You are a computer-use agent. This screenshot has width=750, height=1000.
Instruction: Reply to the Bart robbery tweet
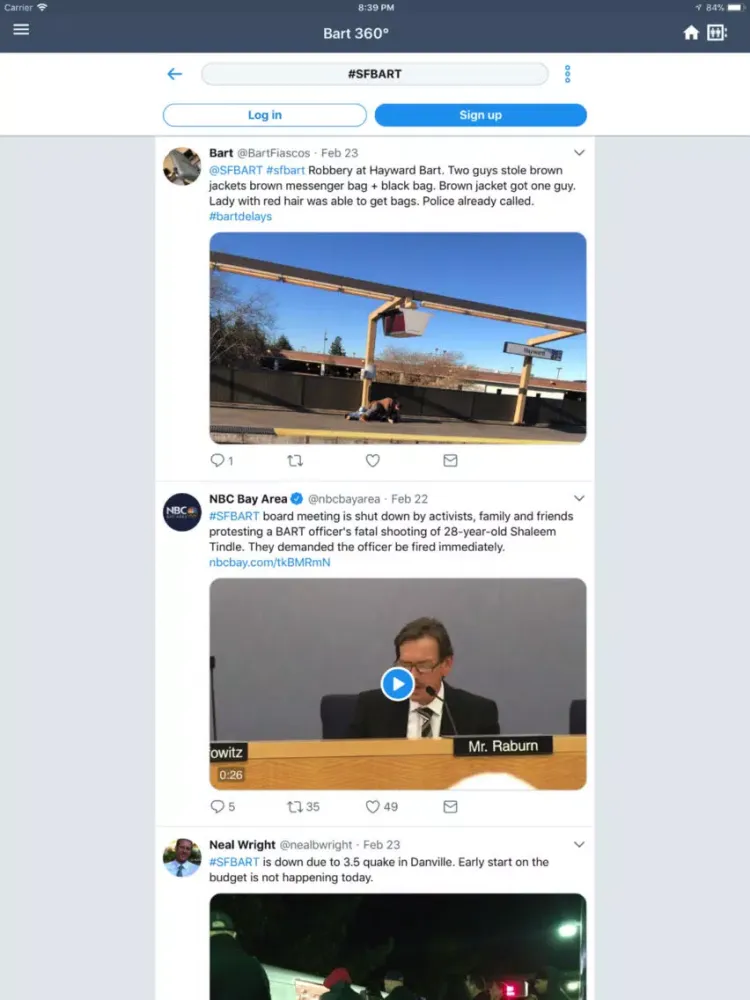(217, 461)
